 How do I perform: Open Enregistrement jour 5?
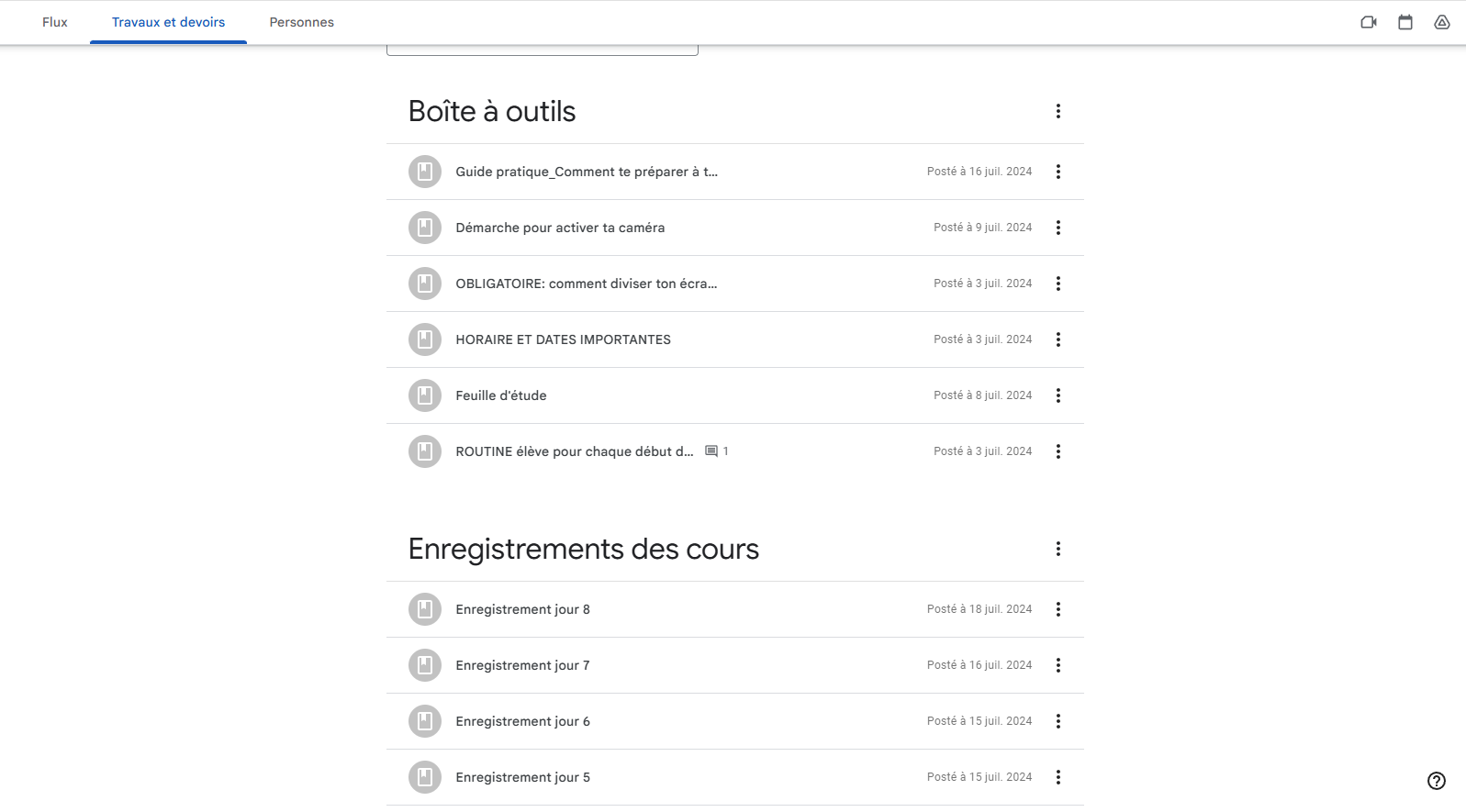pos(523,777)
